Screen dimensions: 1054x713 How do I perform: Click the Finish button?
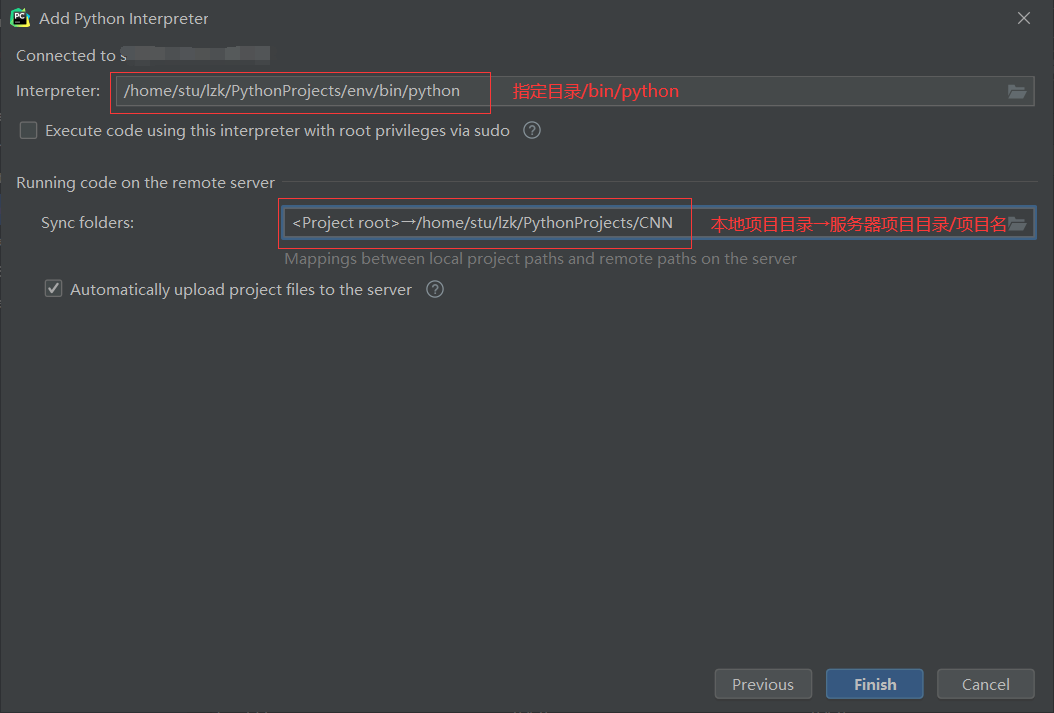pyautogui.click(x=874, y=684)
